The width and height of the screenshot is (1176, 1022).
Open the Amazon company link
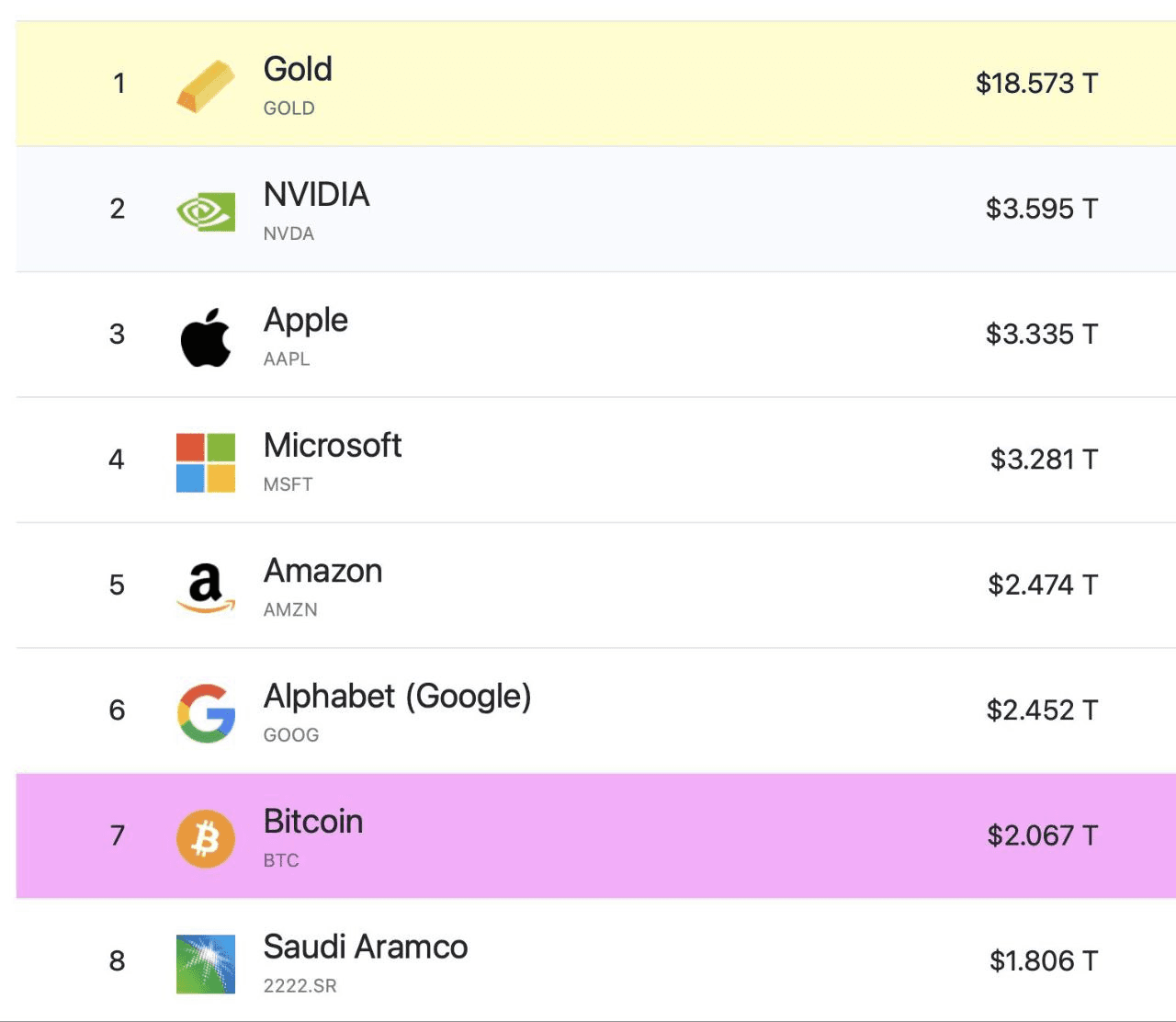click(x=323, y=571)
